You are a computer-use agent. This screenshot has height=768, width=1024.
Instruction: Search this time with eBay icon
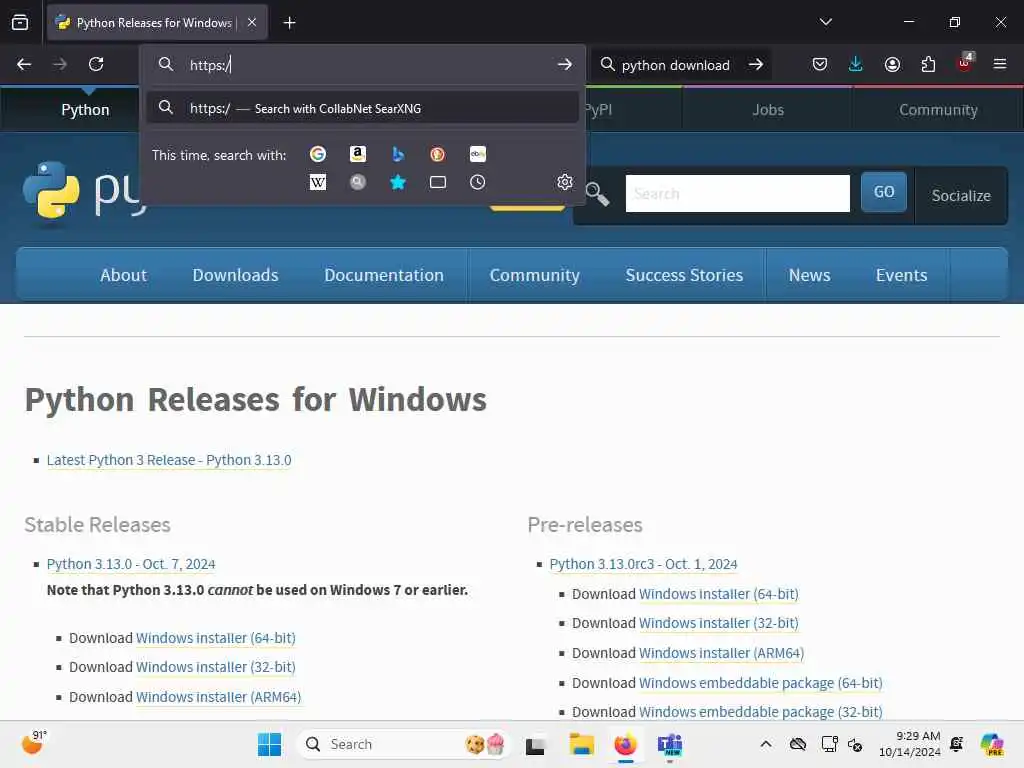[477, 154]
